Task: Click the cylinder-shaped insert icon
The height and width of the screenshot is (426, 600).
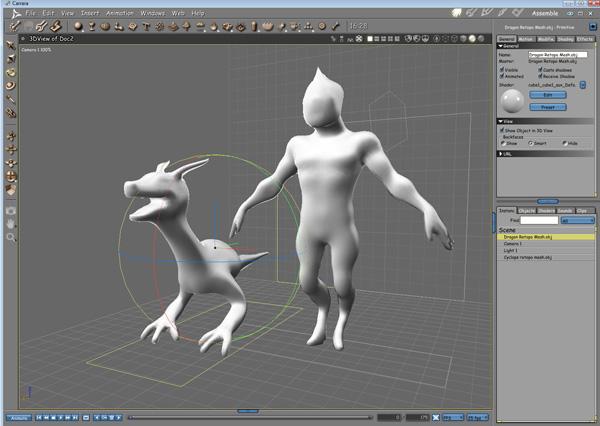Action: click(x=254, y=26)
